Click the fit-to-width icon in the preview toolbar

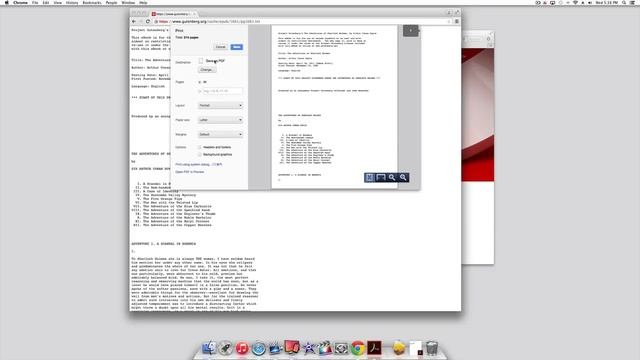pos(381,178)
